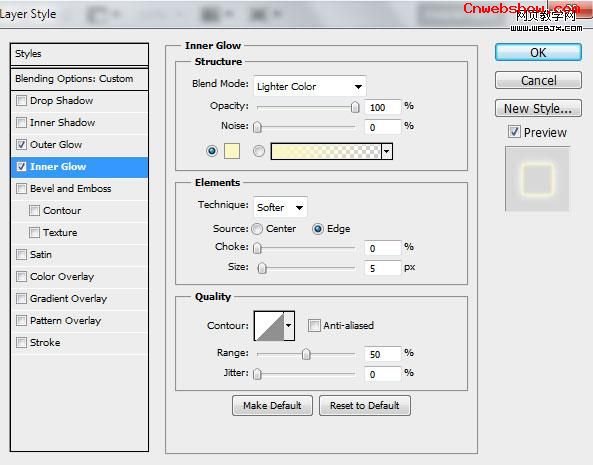593x465 pixels.
Task: Toggle the Preview checkbox
Action: point(514,132)
